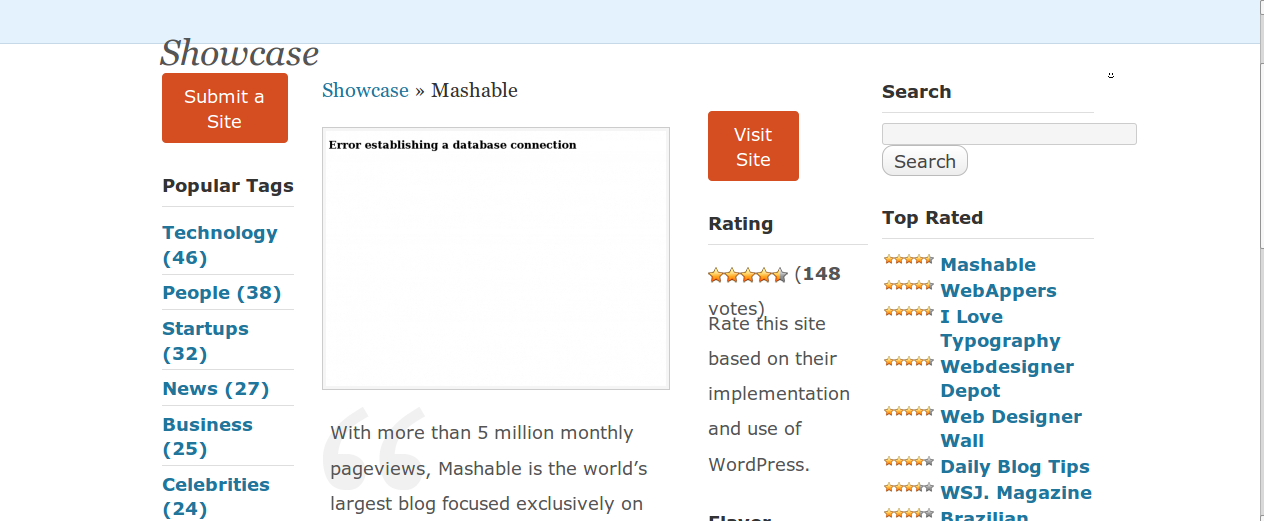Open the Showcase breadcrumb link
Screen dimensions: 1264x521
365,90
